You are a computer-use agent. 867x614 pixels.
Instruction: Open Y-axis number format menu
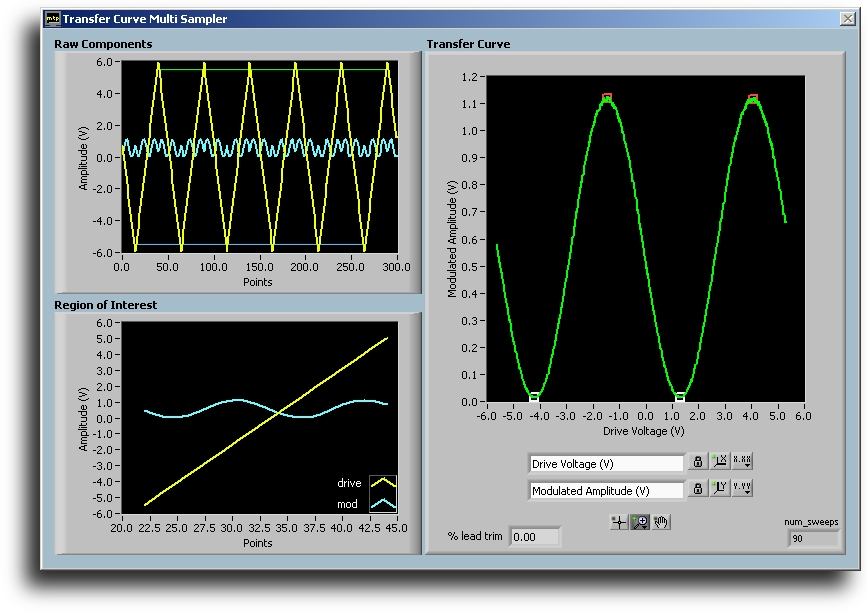click(x=742, y=489)
